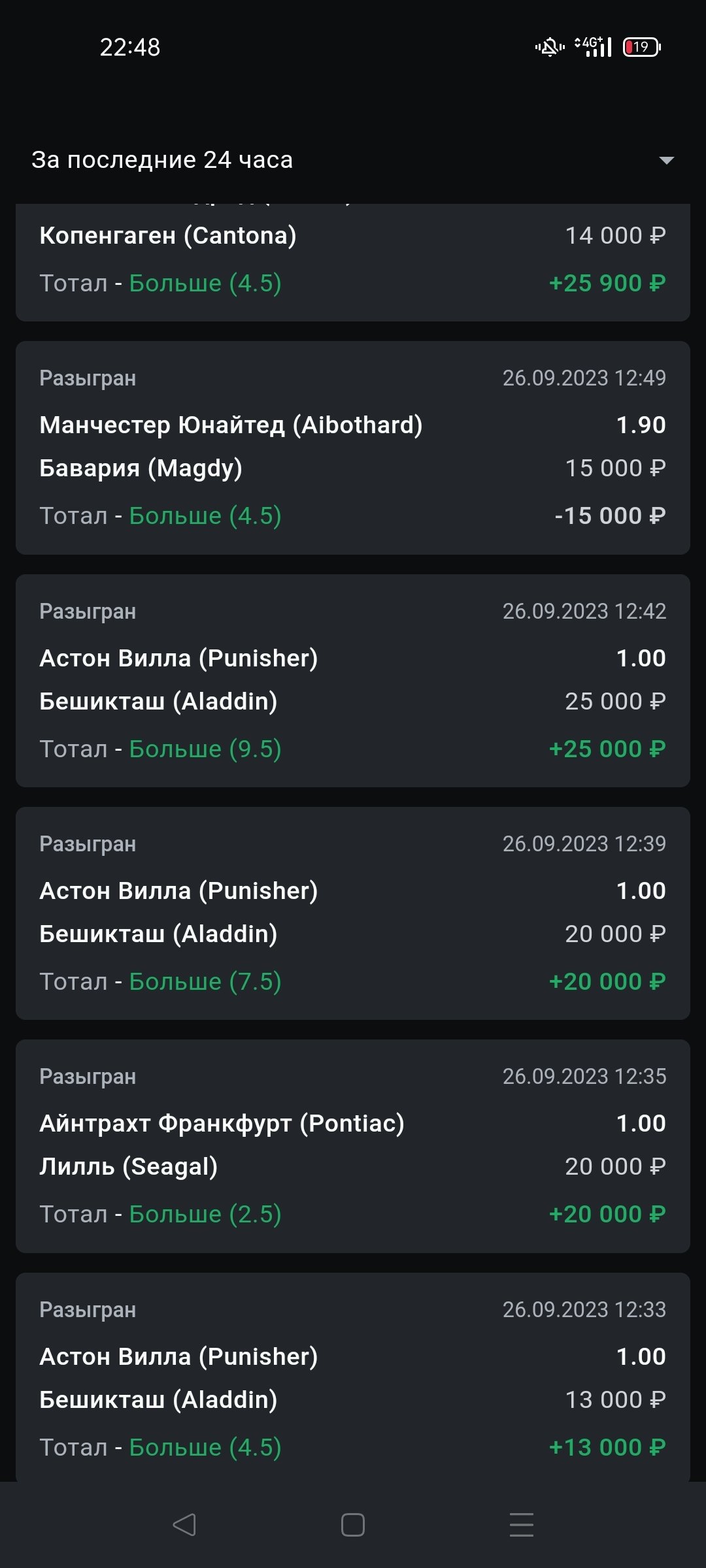
Task: Tap the Android back navigation icon
Action: [184, 1525]
